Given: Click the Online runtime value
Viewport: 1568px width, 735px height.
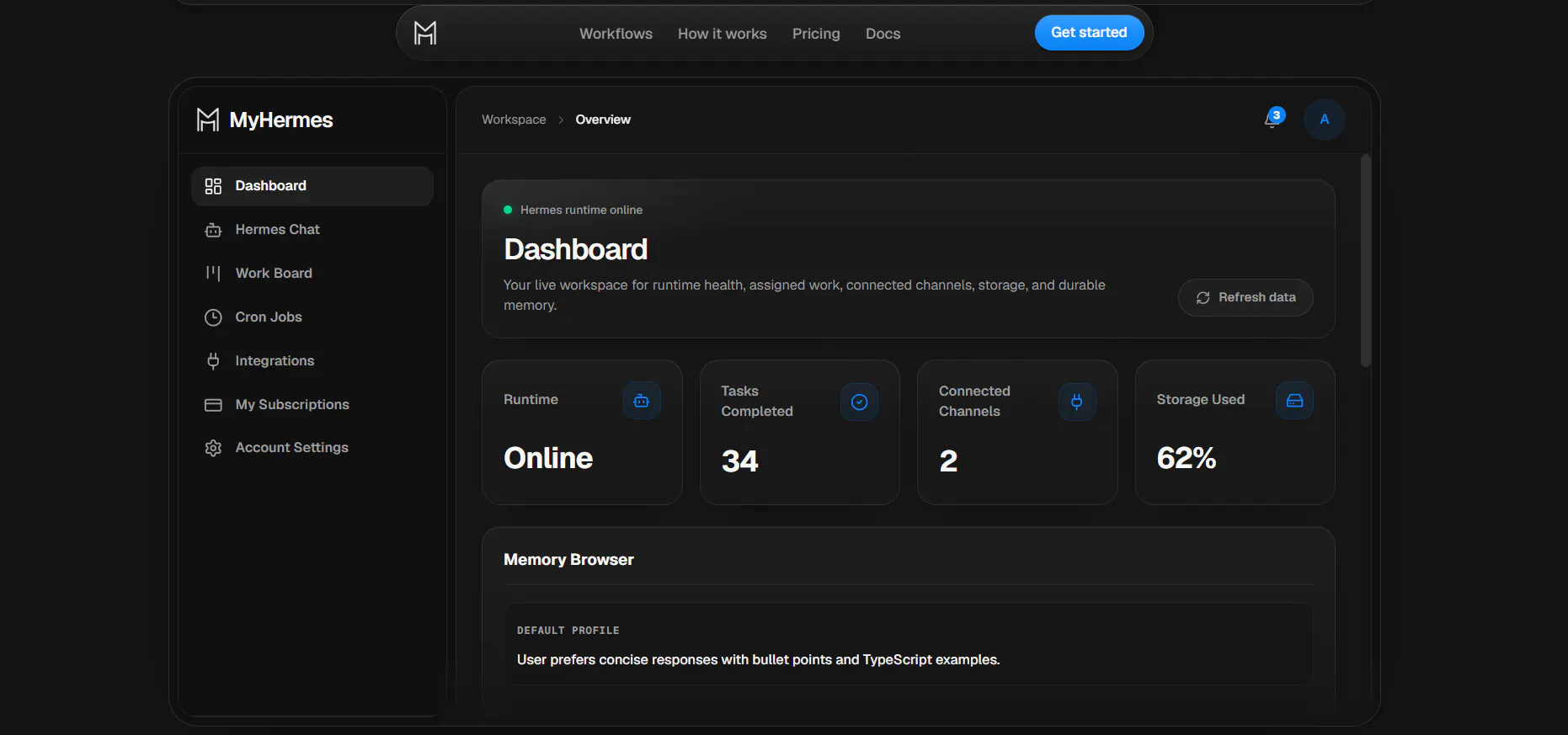Looking at the screenshot, I should [x=548, y=458].
